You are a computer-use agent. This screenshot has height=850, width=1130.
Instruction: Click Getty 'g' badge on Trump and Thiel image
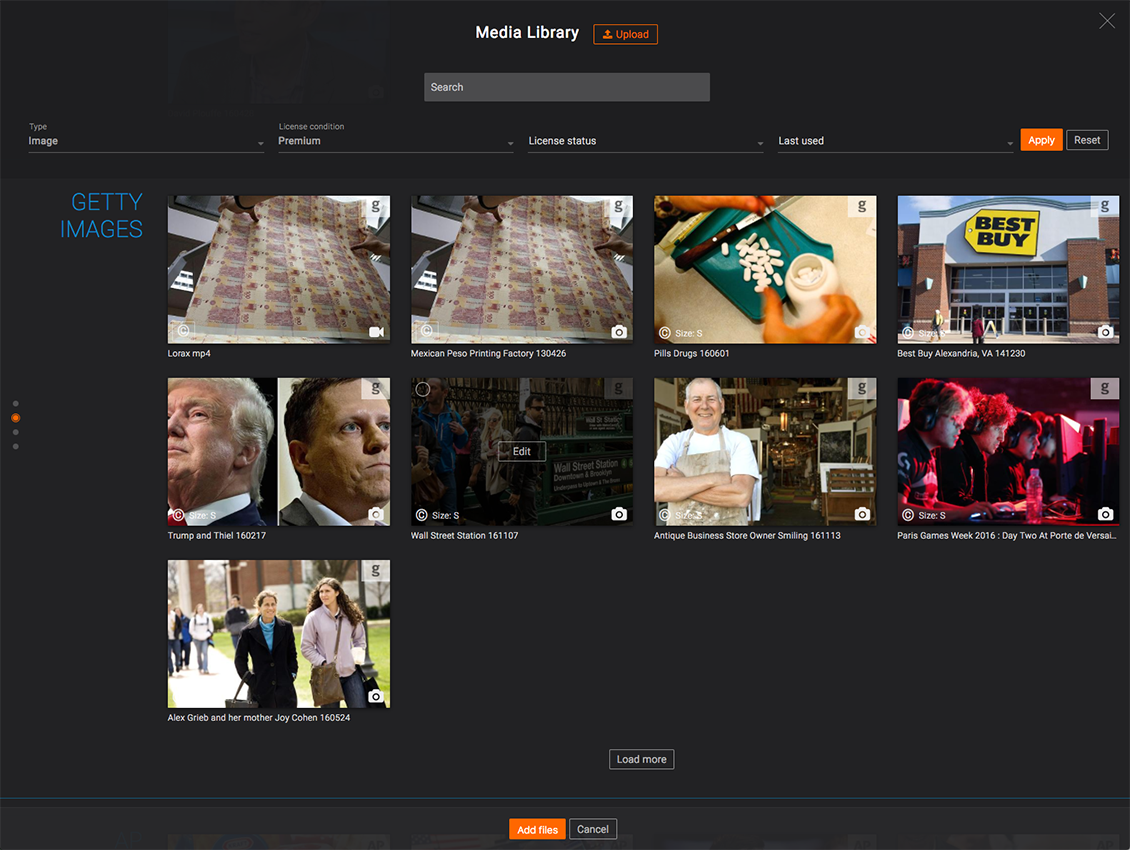point(375,389)
